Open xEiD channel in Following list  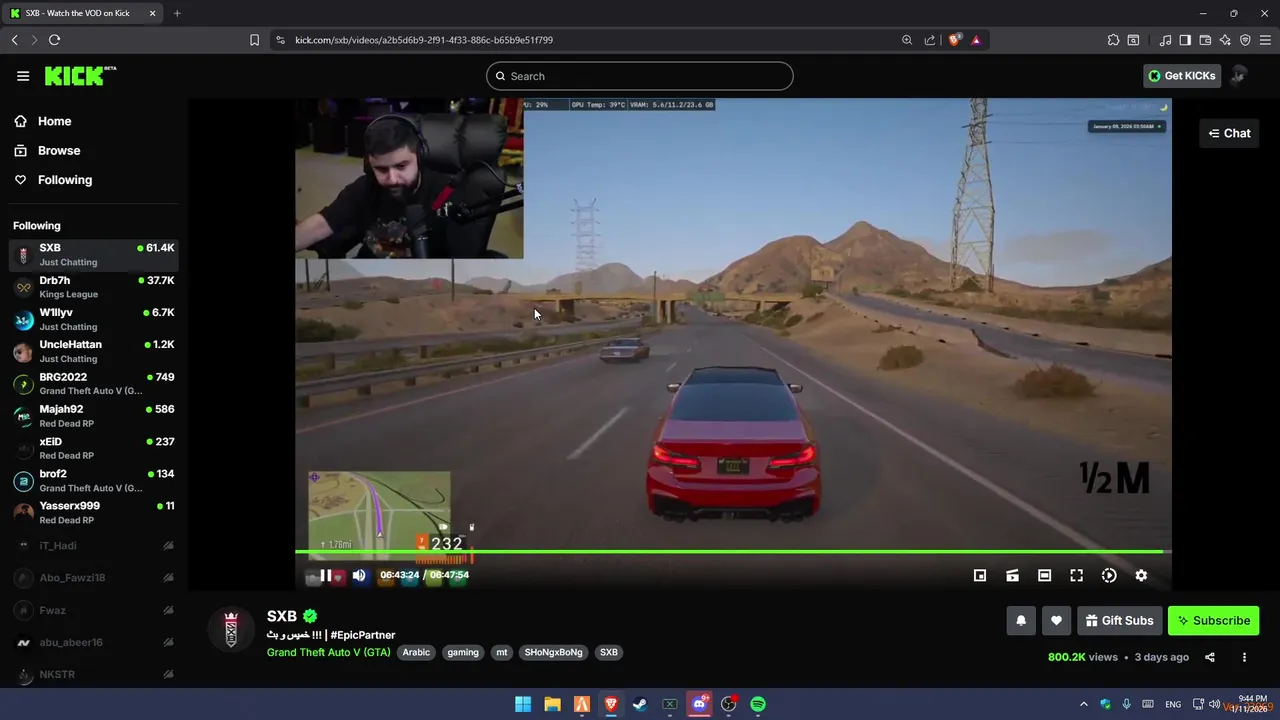(94, 448)
